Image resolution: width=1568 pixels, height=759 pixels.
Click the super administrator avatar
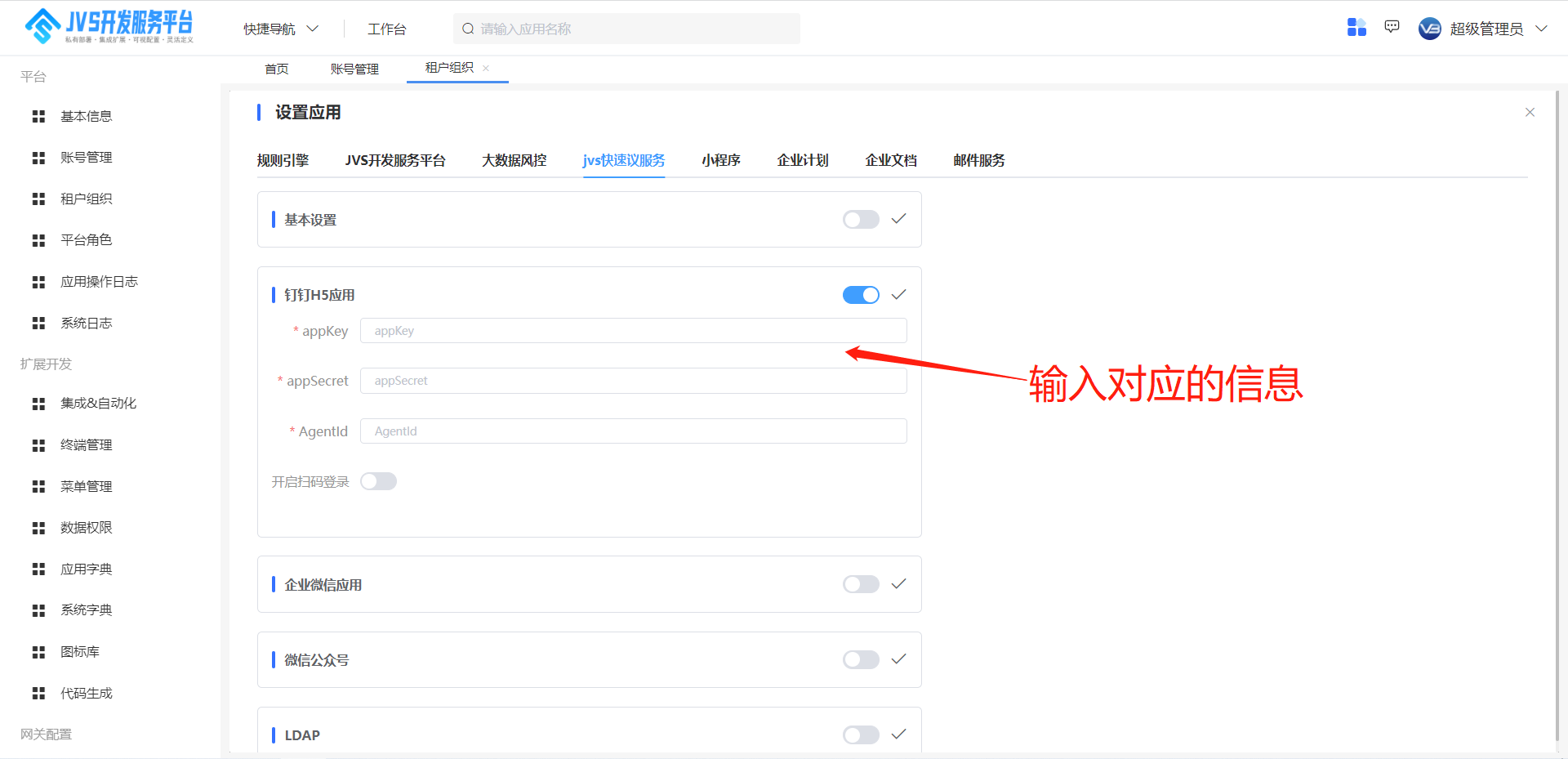pos(1430,29)
